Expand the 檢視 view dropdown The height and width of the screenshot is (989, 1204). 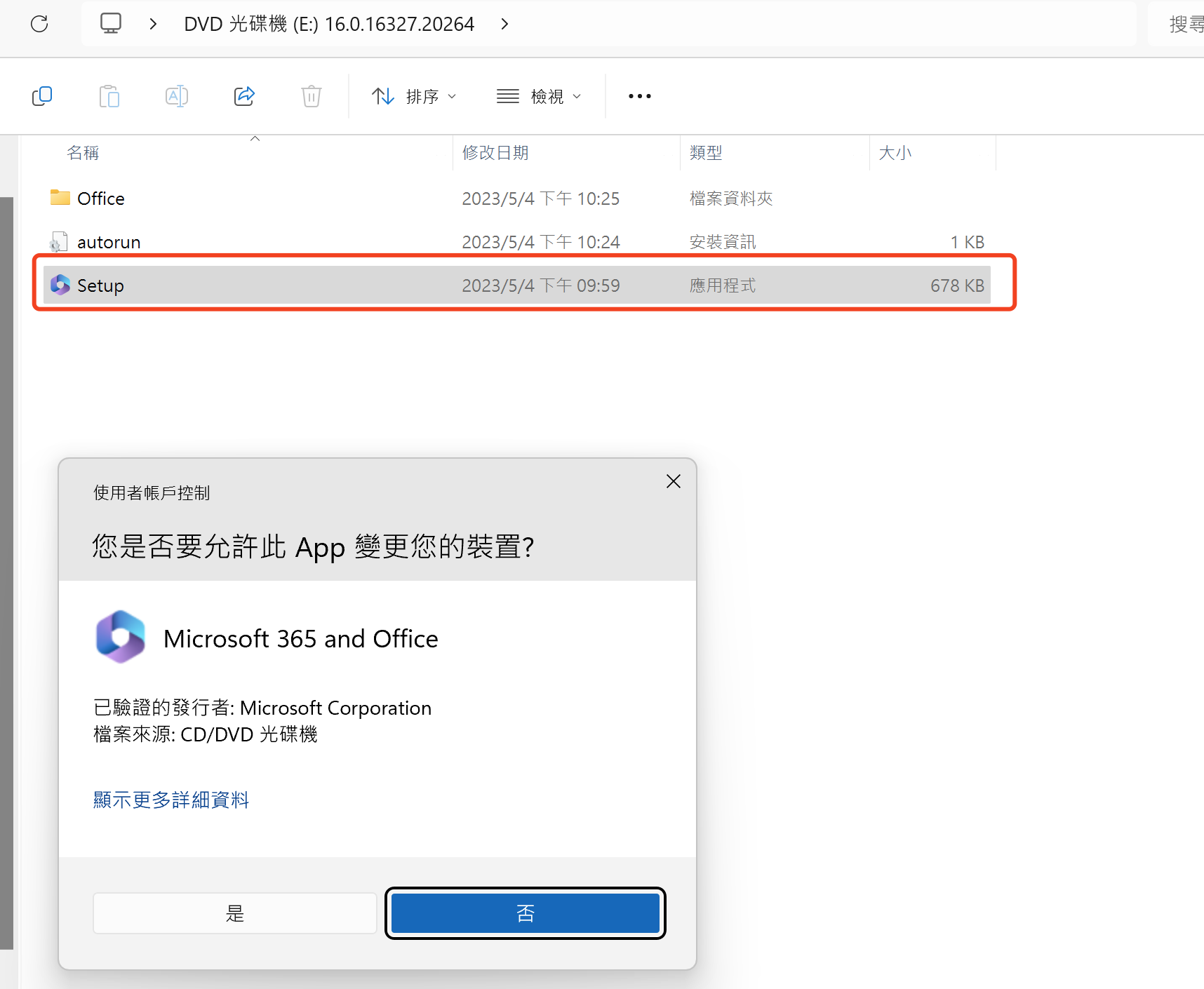(539, 96)
